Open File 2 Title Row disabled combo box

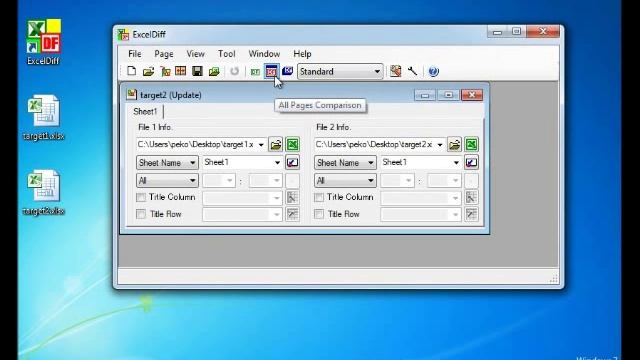coord(421,215)
